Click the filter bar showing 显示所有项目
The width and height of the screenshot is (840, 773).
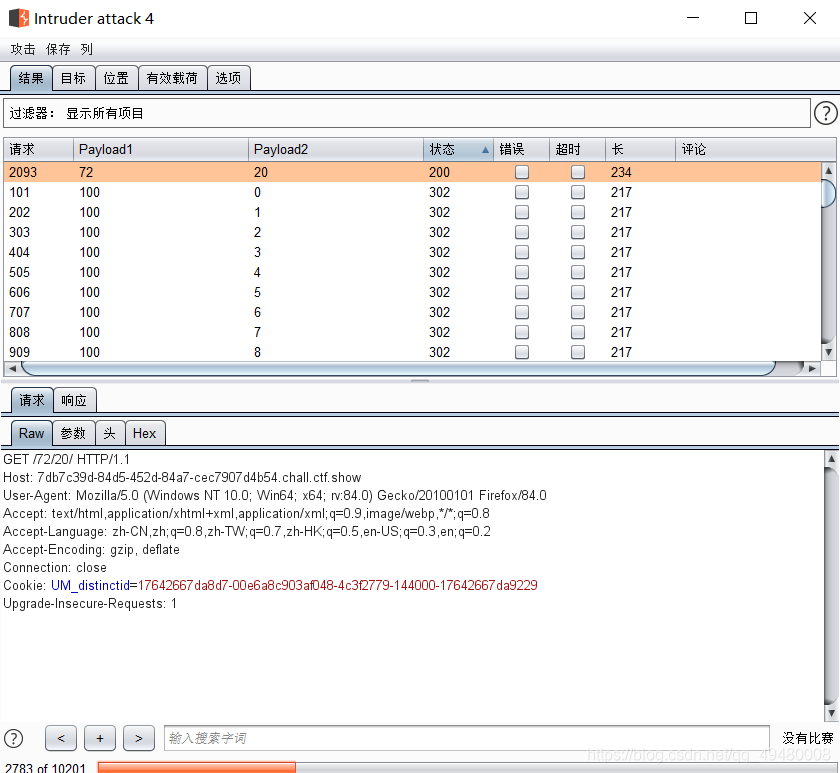(x=407, y=113)
